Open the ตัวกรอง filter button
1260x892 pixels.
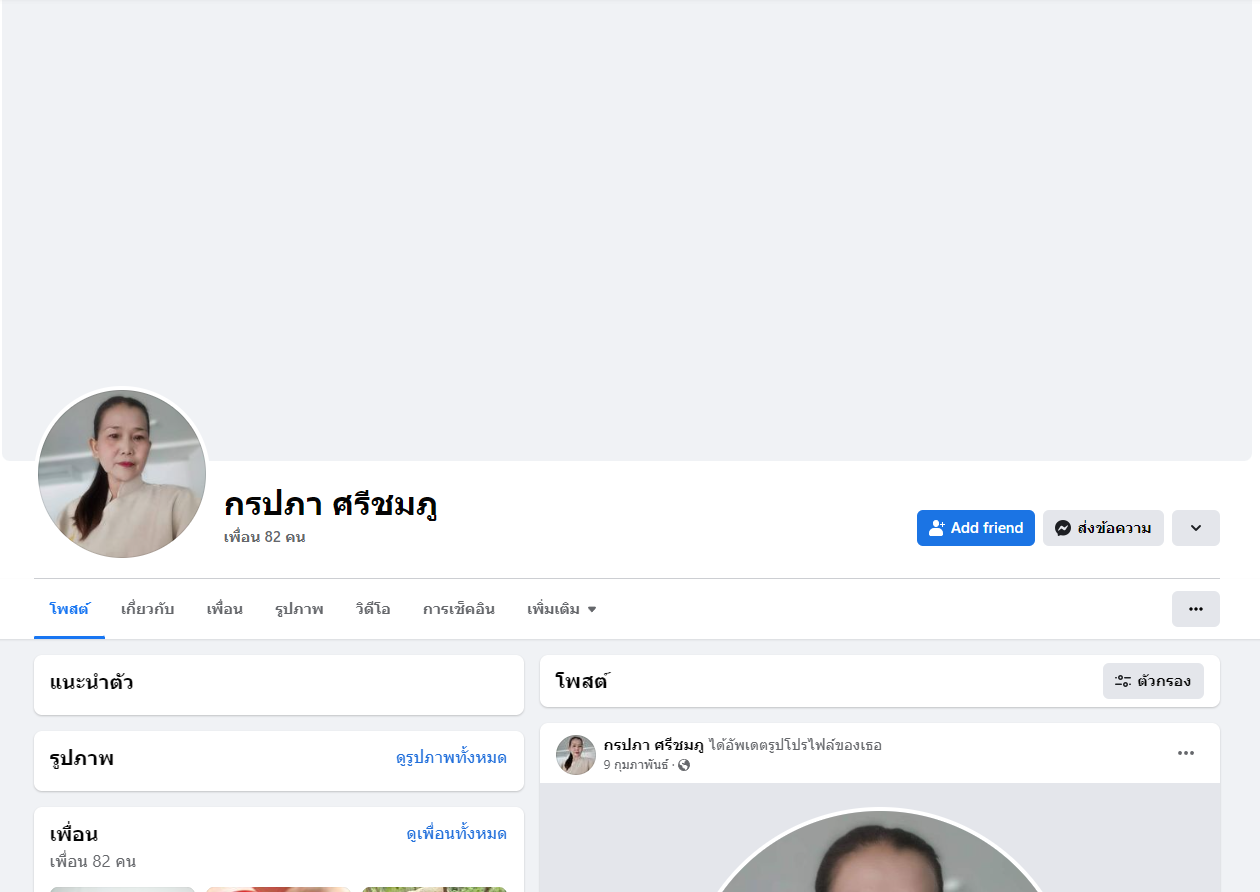click(1153, 681)
